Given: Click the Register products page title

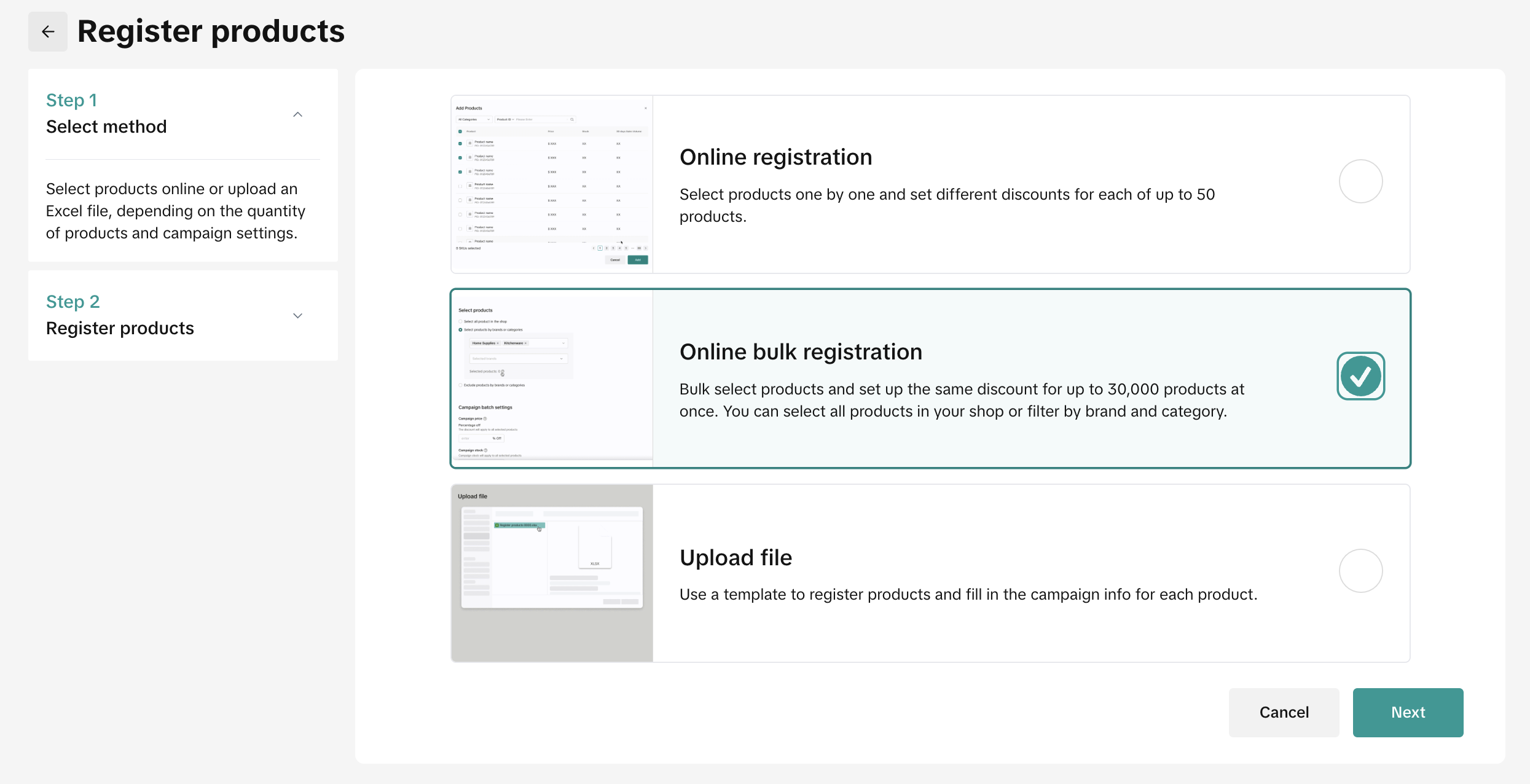Looking at the screenshot, I should click(x=211, y=31).
